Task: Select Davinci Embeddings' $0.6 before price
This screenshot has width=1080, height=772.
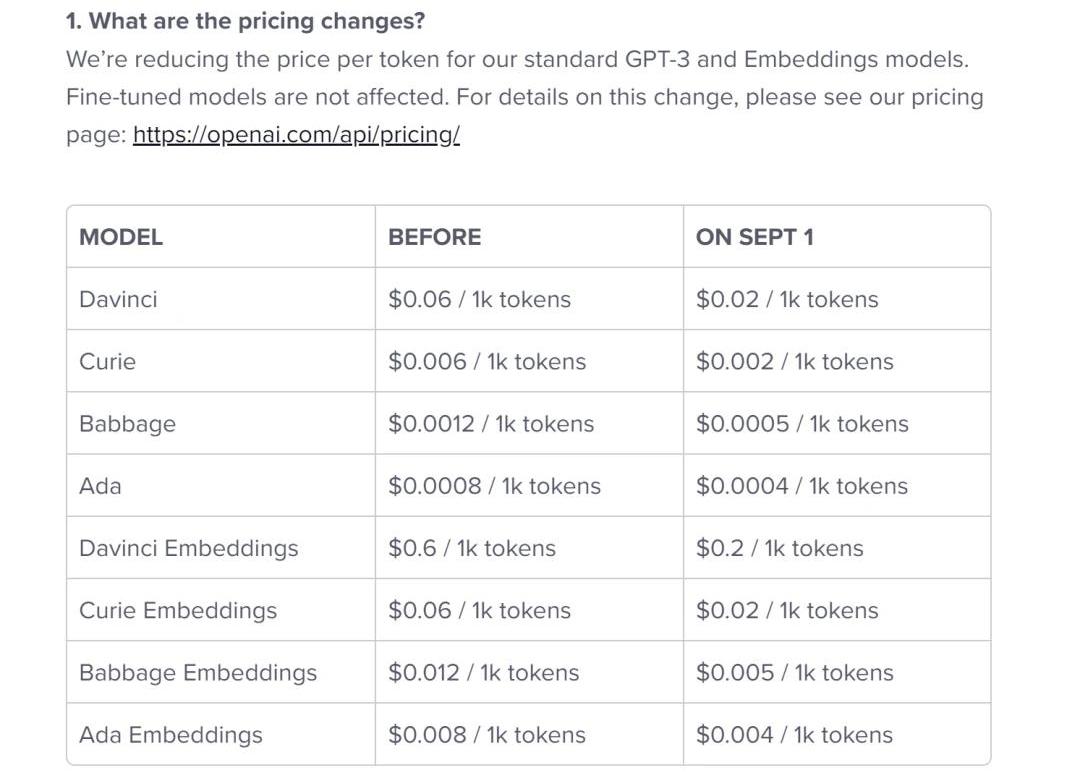Action: (x=472, y=548)
